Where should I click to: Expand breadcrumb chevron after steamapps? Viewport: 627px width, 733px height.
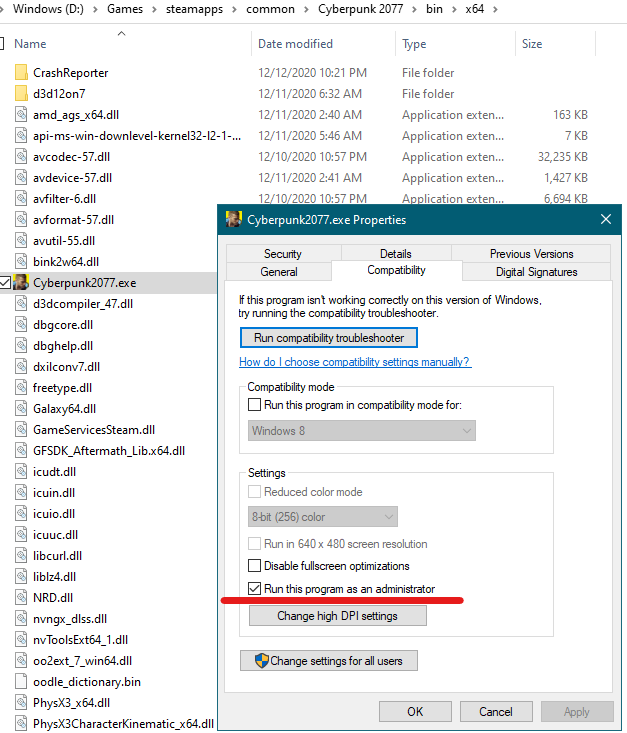click(x=235, y=9)
